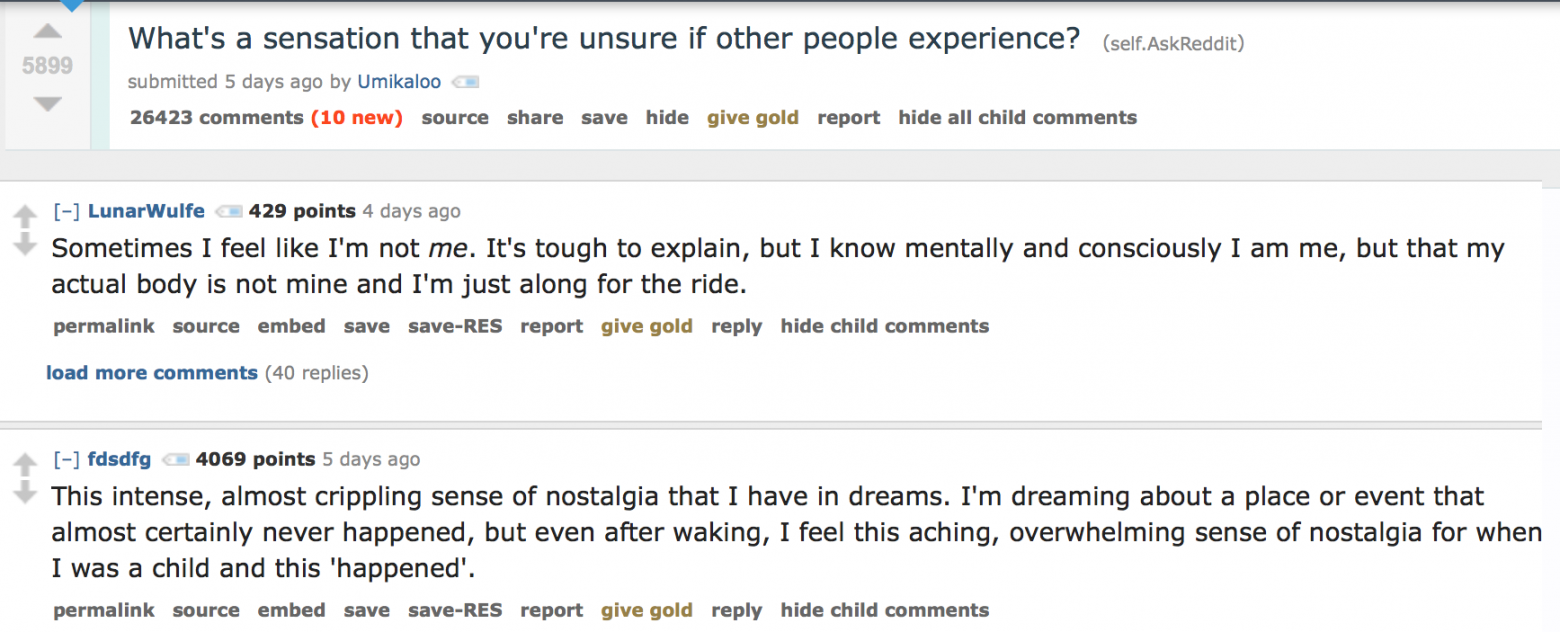Open the post title link

coord(602,38)
